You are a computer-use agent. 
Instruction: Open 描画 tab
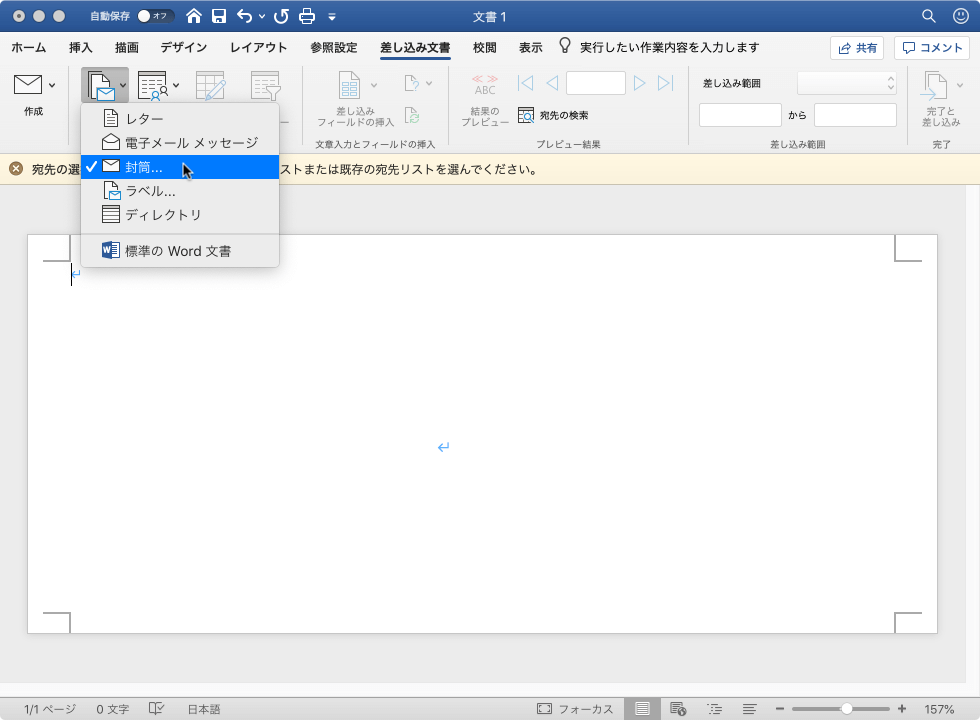[127, 48]
